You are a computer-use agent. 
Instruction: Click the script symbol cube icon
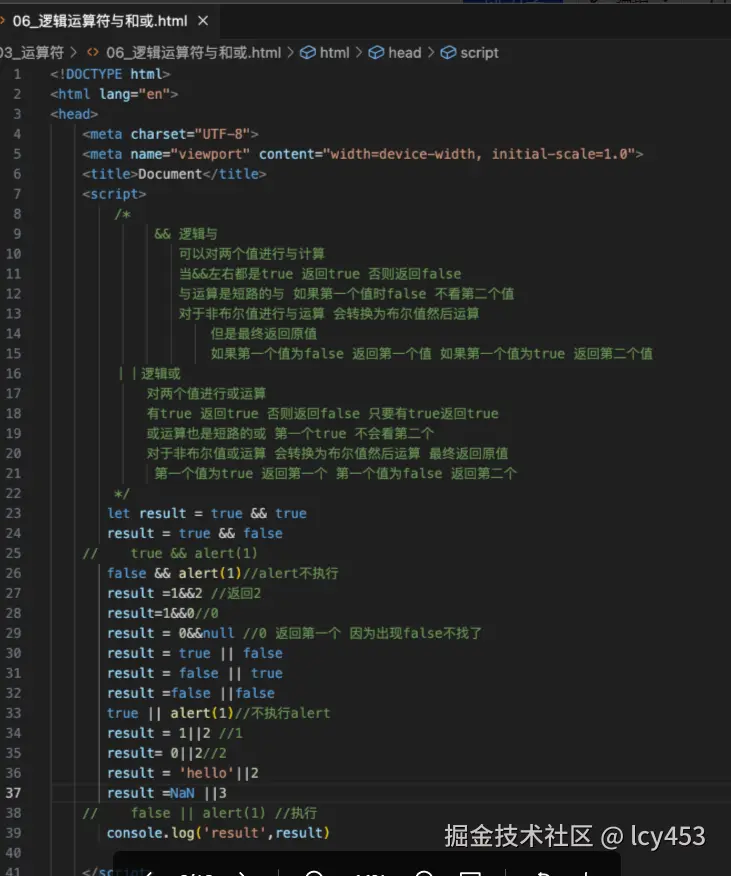pyautogui.click(x=448, y=53)
